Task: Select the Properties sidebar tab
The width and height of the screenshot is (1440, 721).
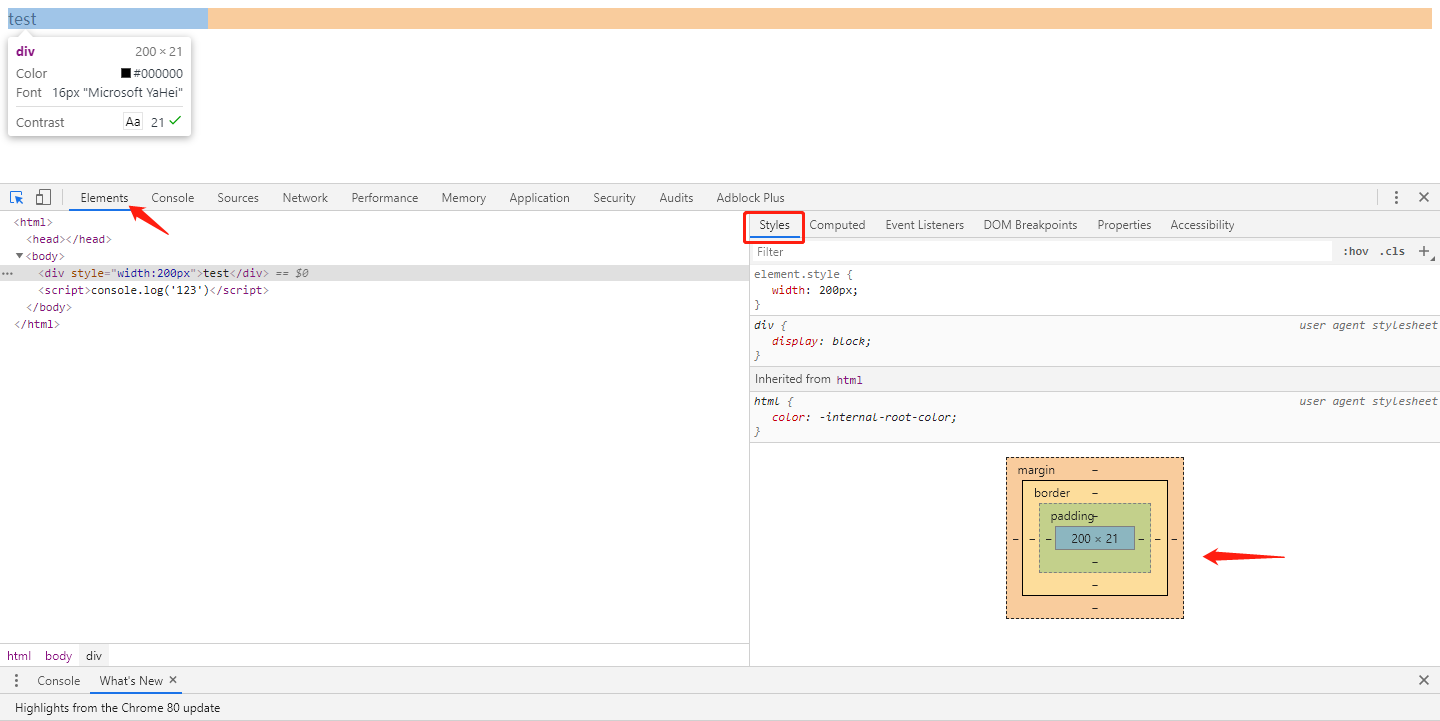Action: (1124, 225)
